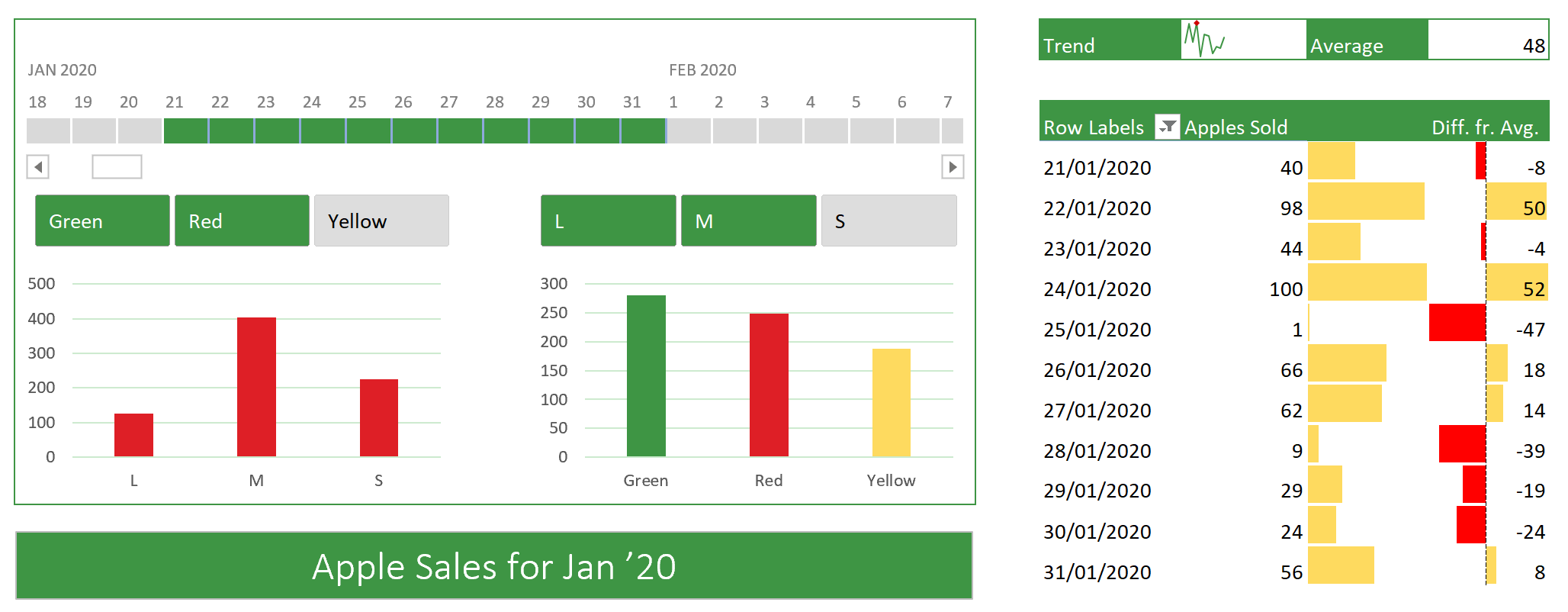Click the timeline right scroll arrow
This screenshot has width=1568, height=612.
pyautogui.click(x=953, y=166)
